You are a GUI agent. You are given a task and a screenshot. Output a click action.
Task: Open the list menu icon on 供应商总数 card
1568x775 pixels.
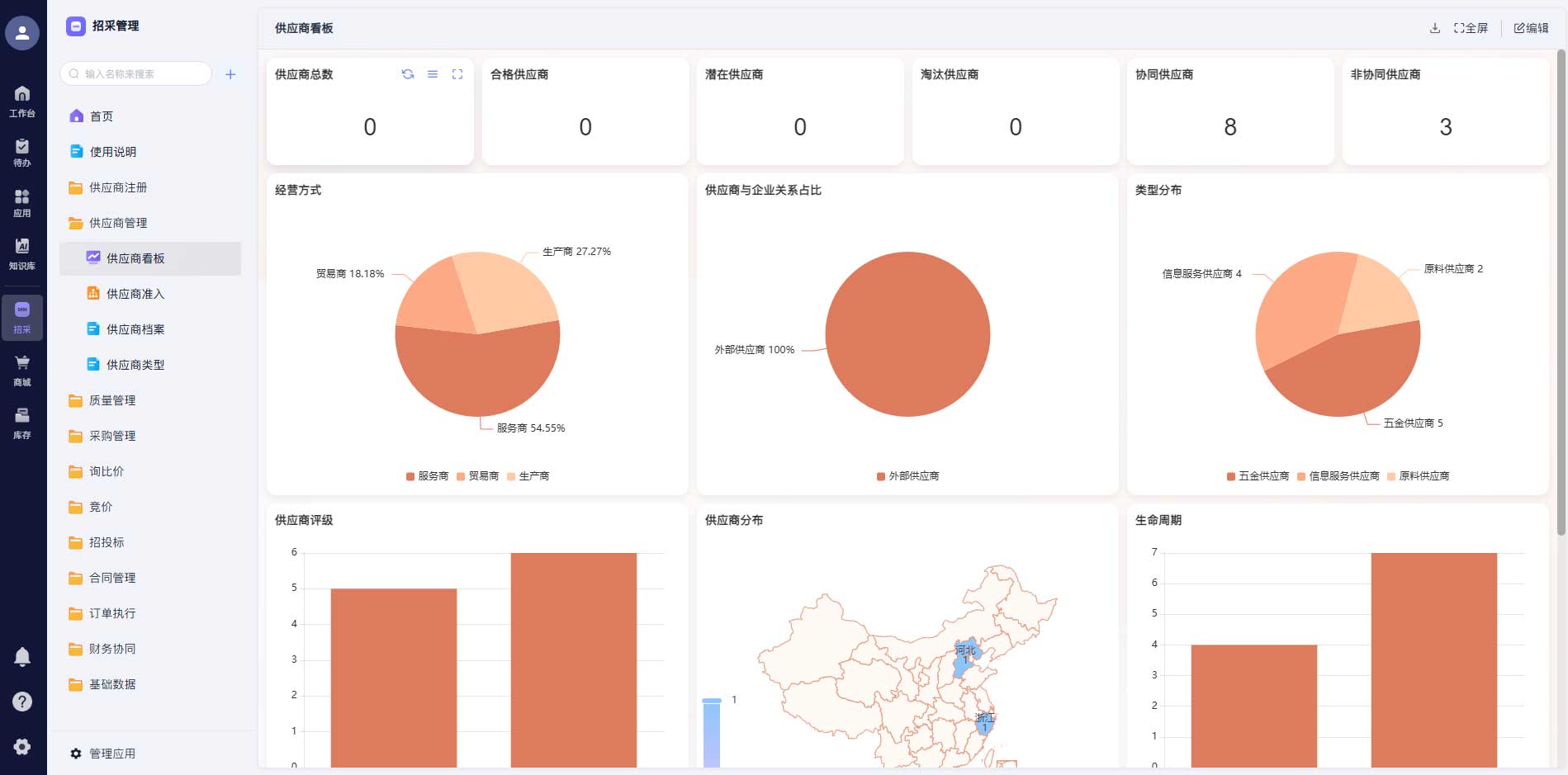coord(433,74)
